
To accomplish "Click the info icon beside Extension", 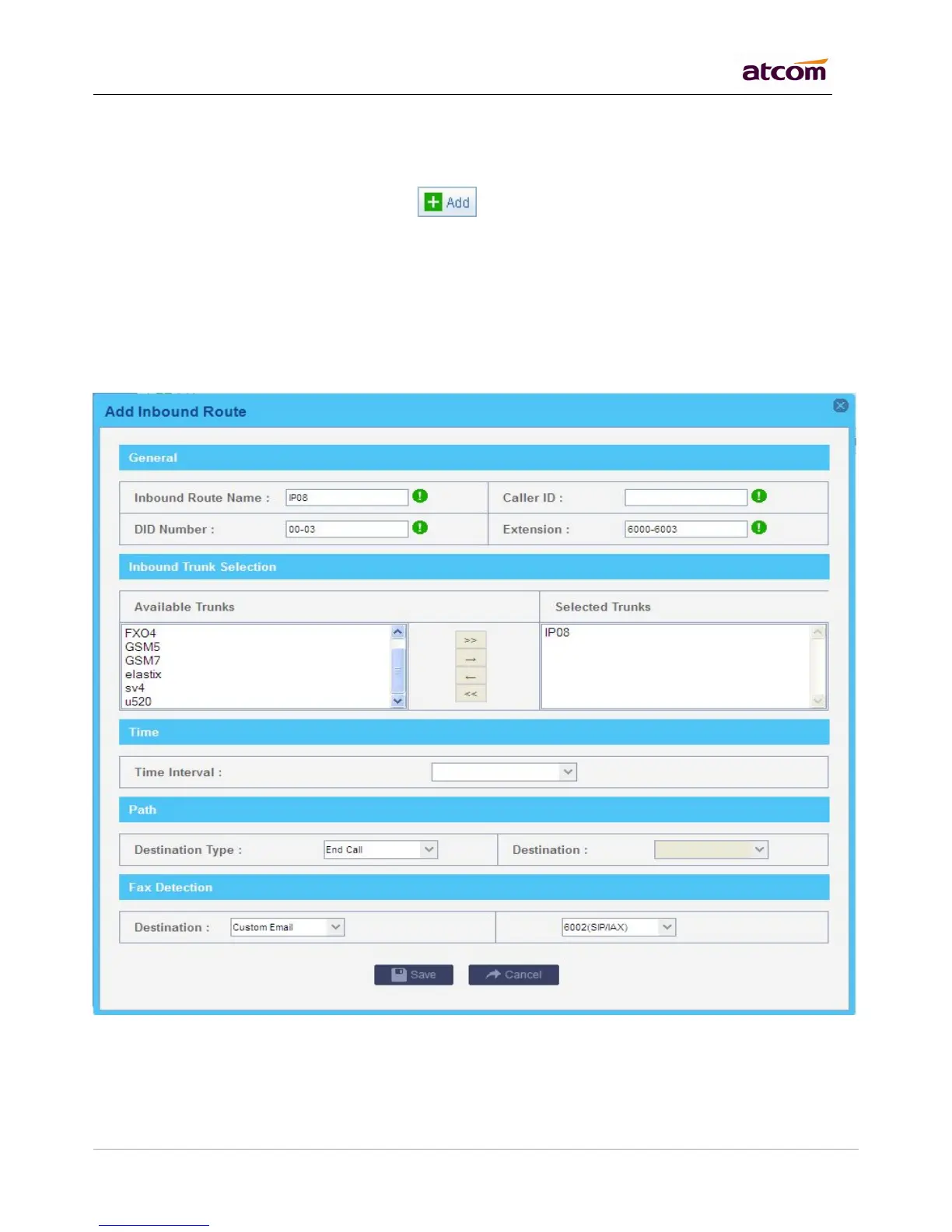I will 759,528.
